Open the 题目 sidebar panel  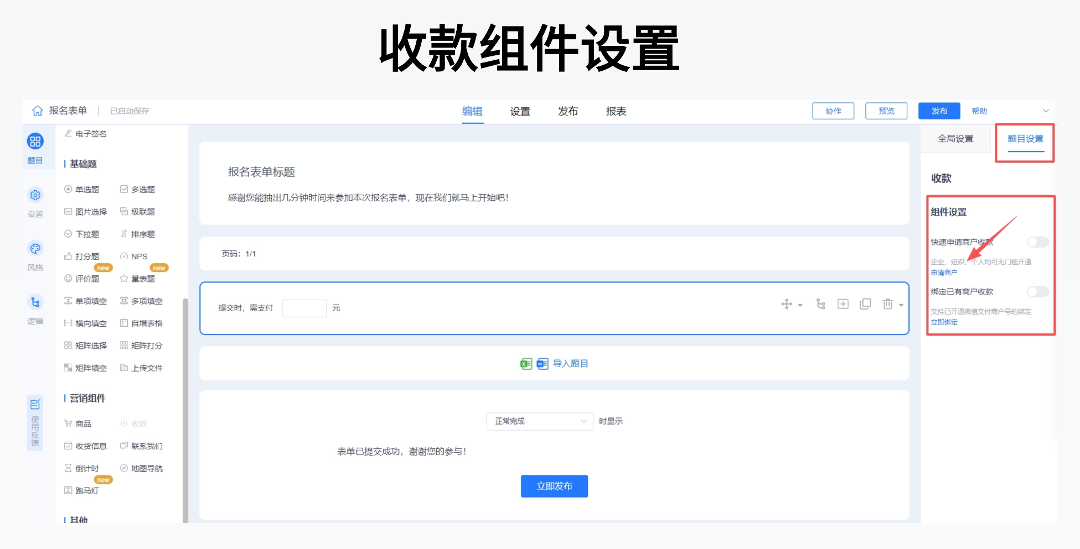(x=35, y=148)
